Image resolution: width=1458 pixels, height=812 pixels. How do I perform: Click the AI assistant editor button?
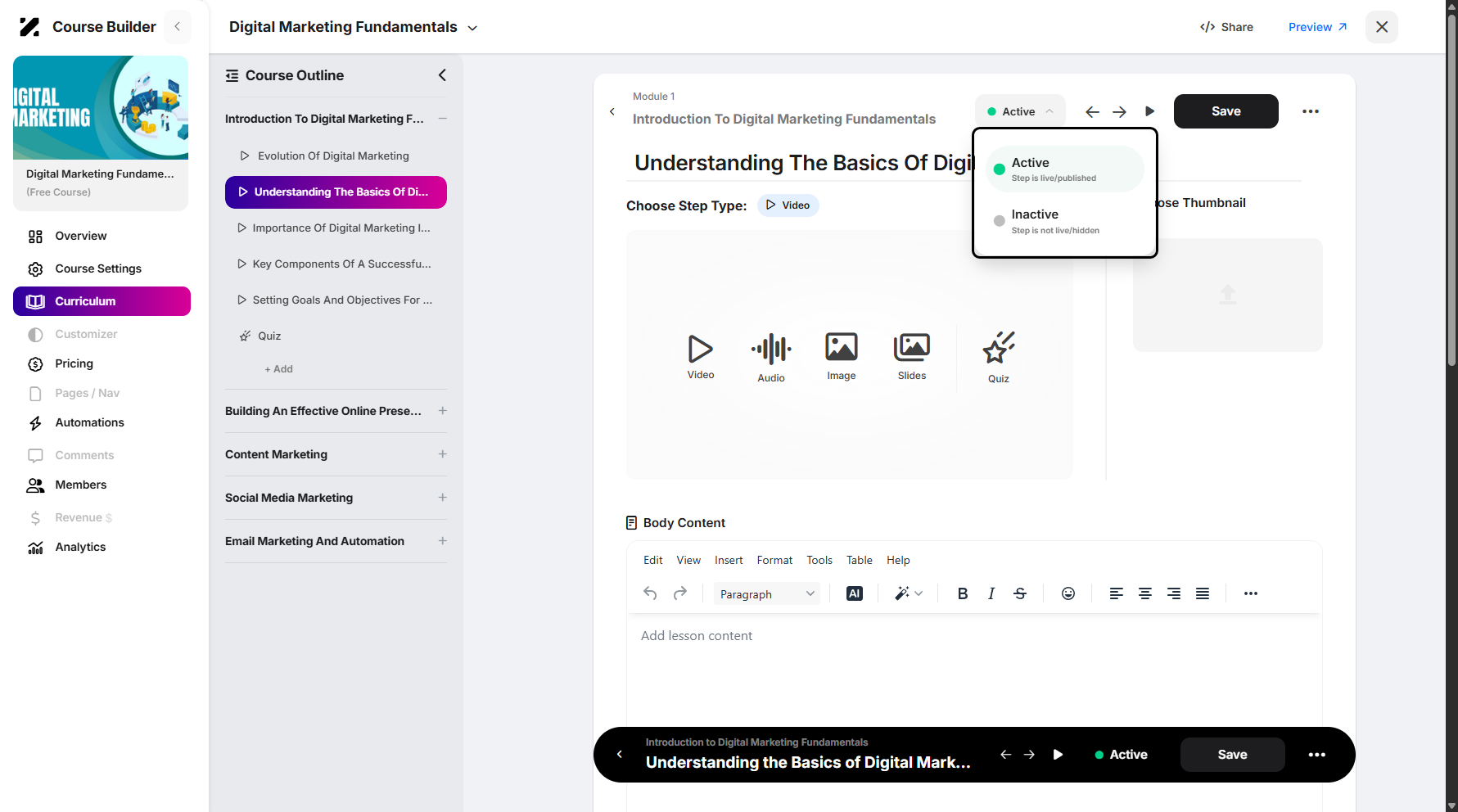855,593
